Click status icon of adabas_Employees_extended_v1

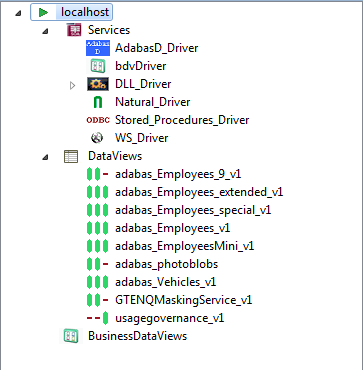point(97,192)
